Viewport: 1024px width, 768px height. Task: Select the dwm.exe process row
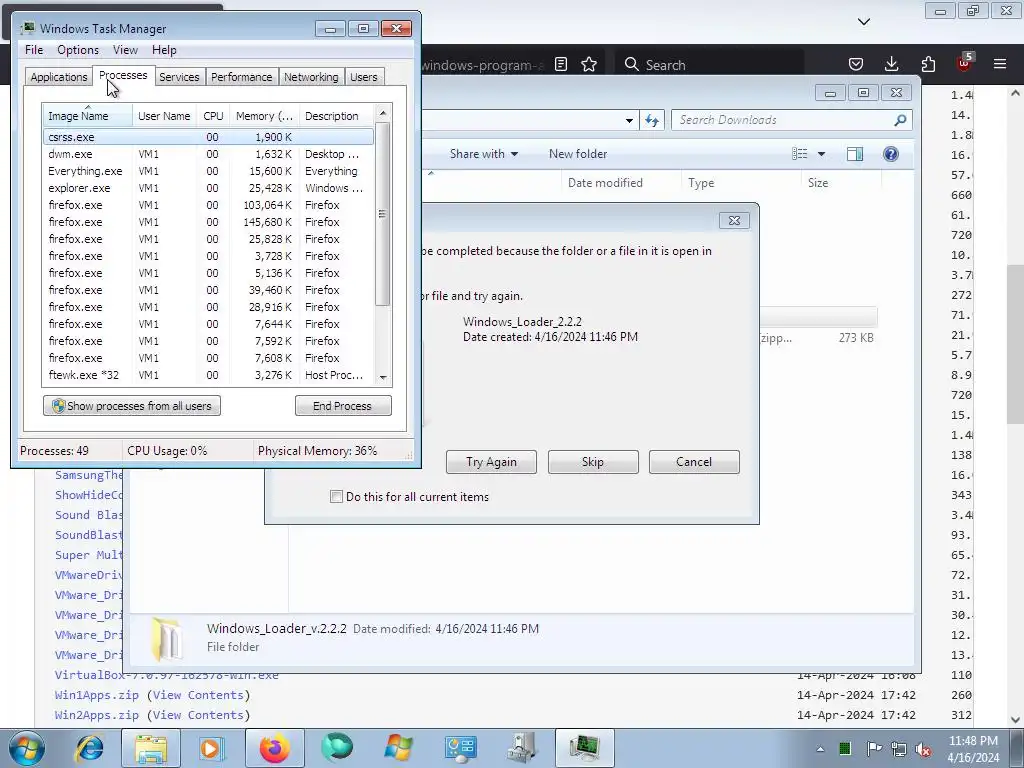pyautogui.click(x=208, y=154)
